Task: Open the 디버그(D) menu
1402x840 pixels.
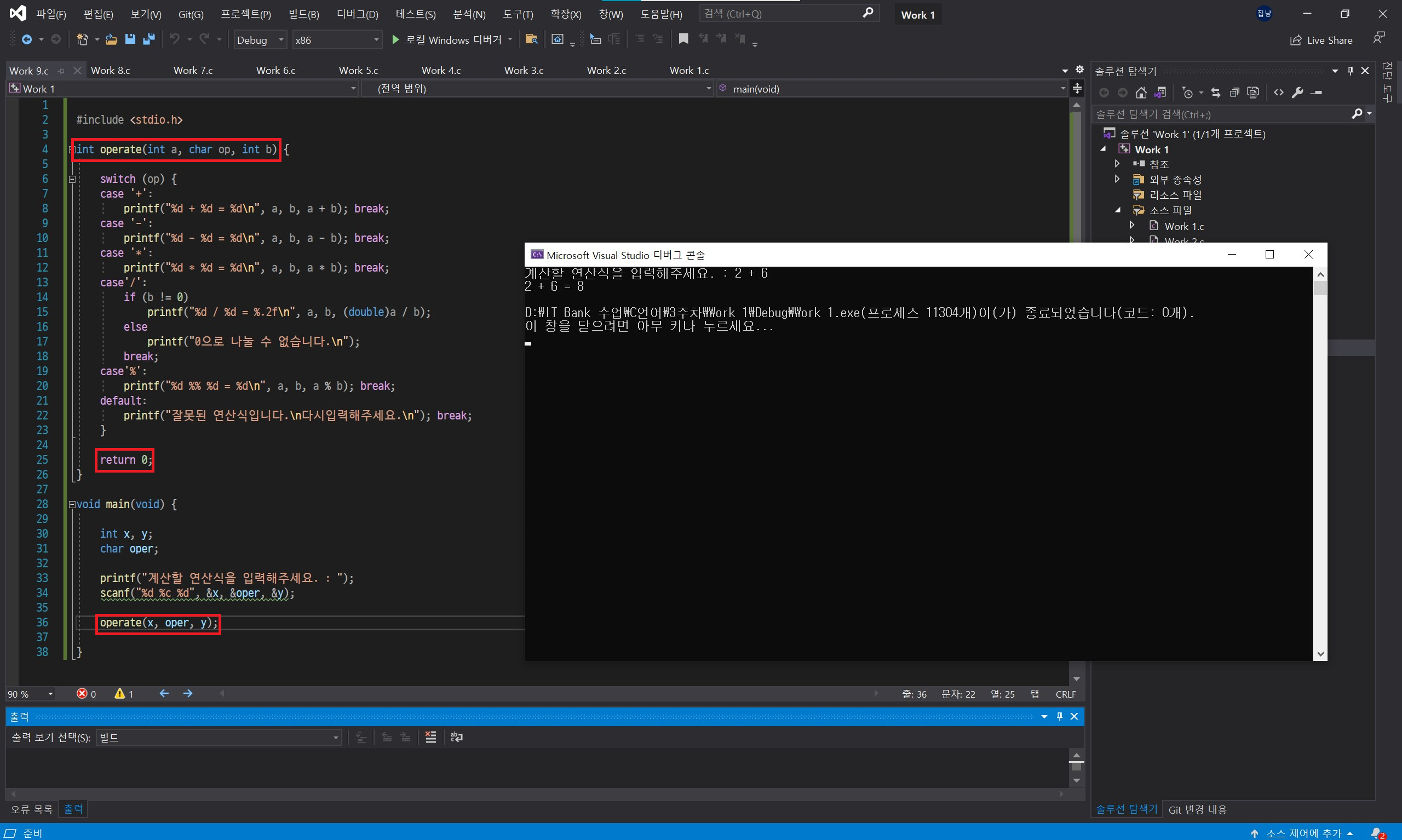Action: (x=357, y=14)
